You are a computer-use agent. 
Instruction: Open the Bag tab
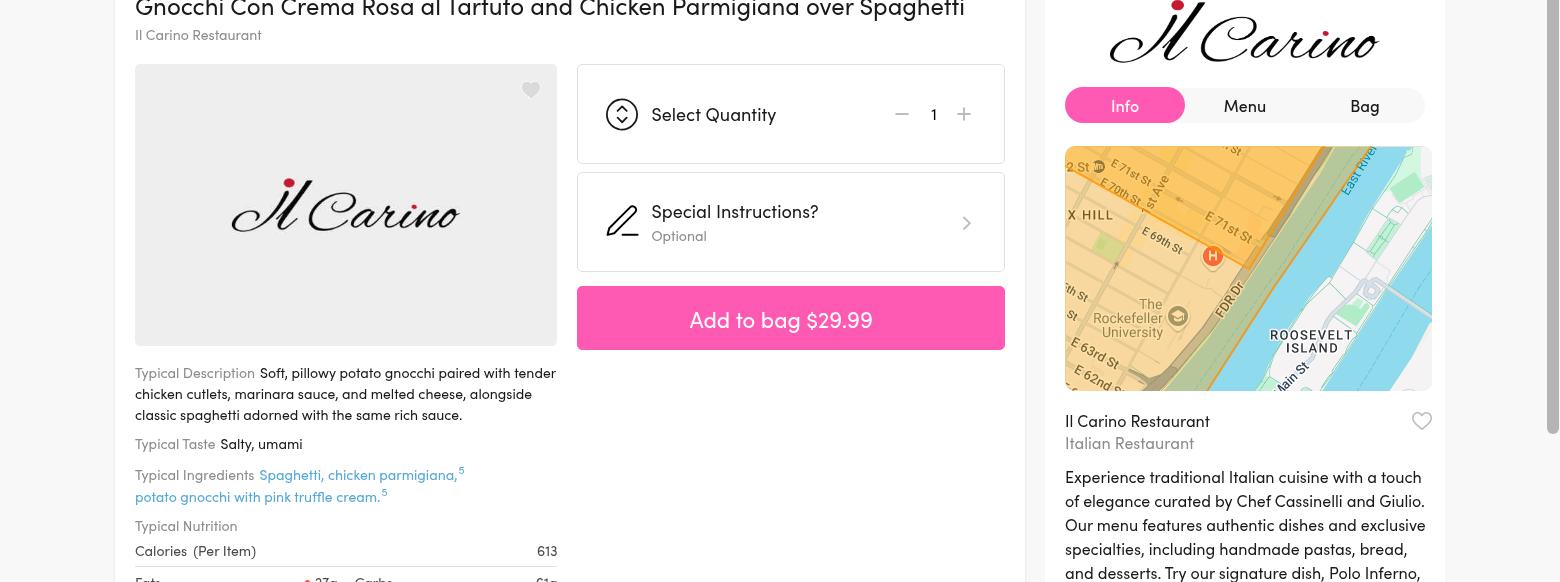[1364, 106]
